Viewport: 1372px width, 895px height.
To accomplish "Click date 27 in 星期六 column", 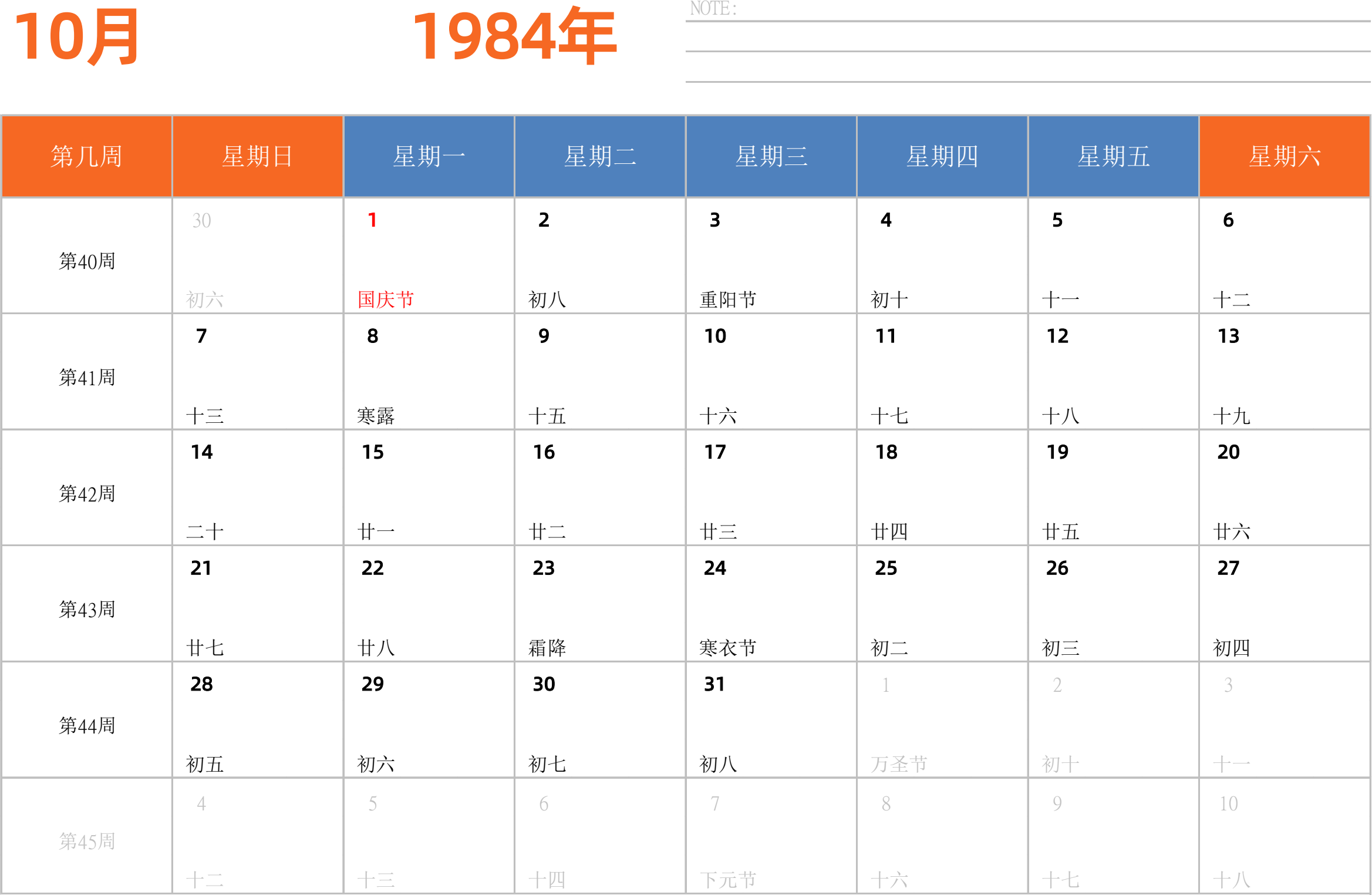I will coord(1228,568).
